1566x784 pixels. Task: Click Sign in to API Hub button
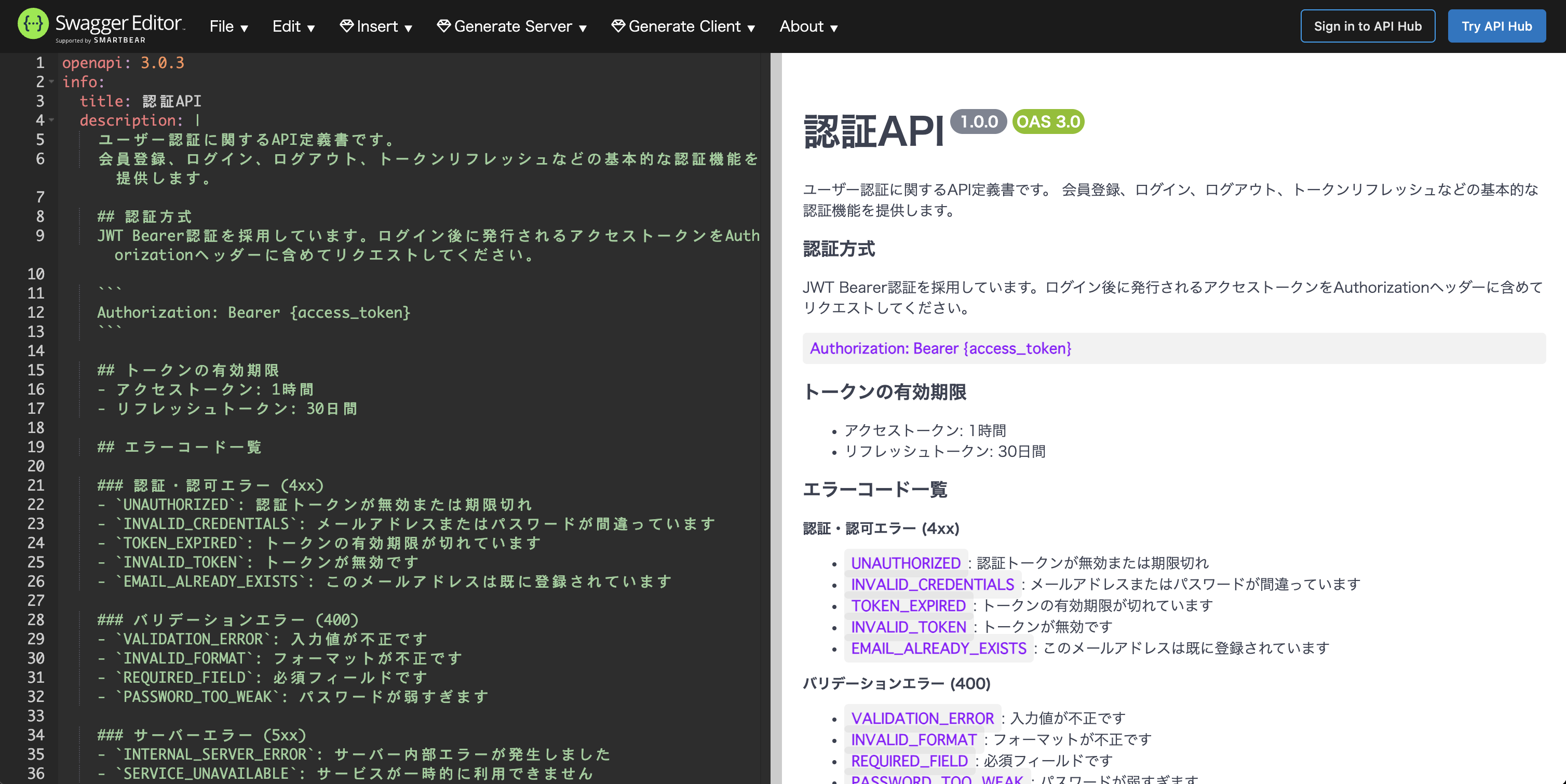pyautogui.click(x=1367, y=26)
